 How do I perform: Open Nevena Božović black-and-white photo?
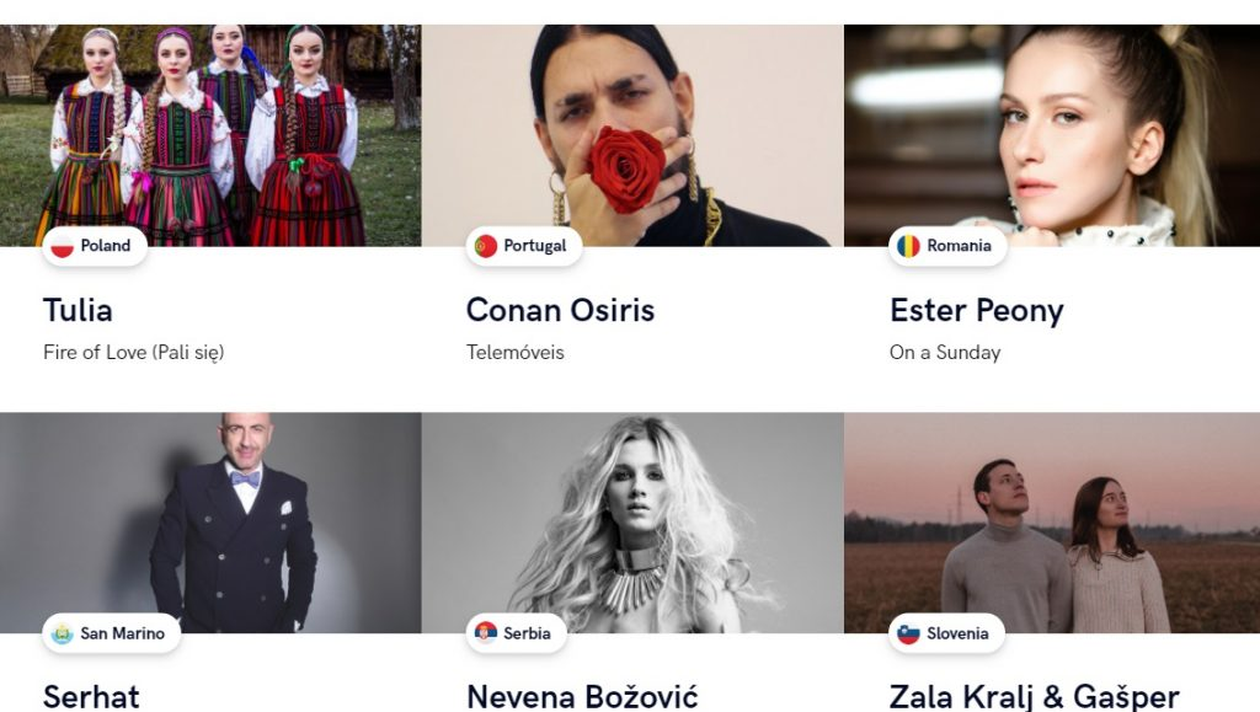tap(633, 522)
